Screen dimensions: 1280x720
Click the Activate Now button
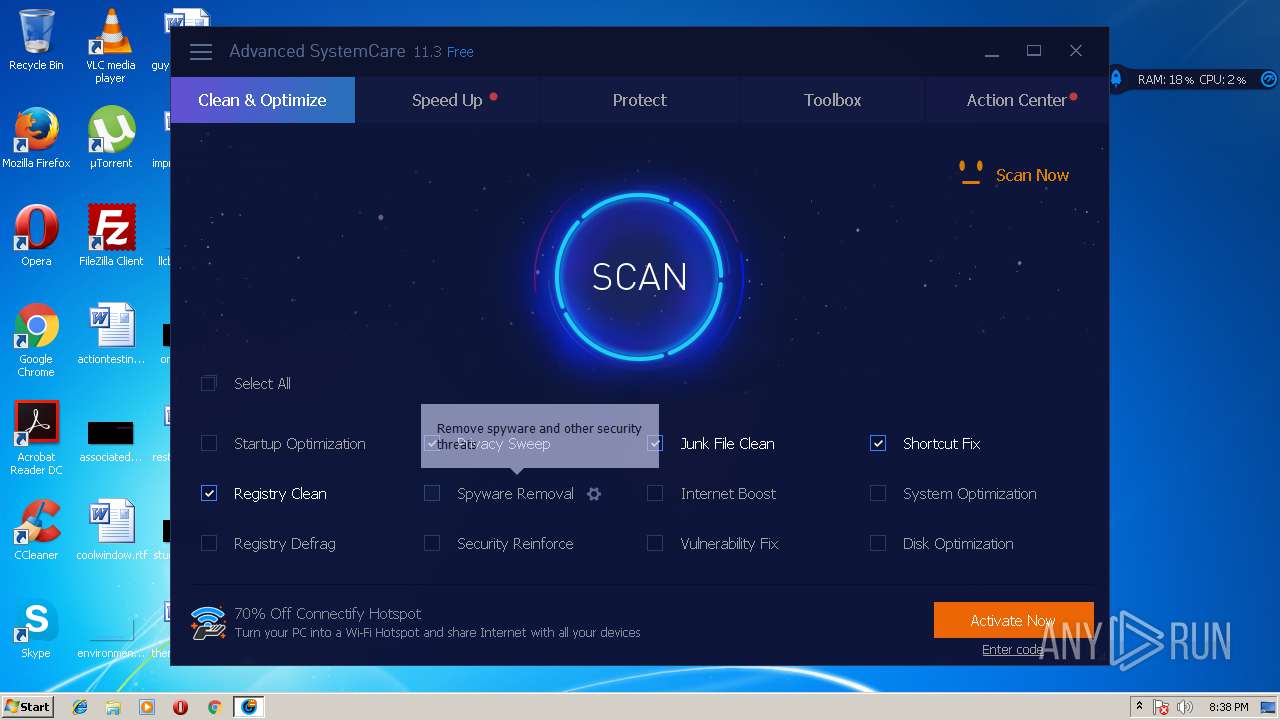pos(1013,620)
